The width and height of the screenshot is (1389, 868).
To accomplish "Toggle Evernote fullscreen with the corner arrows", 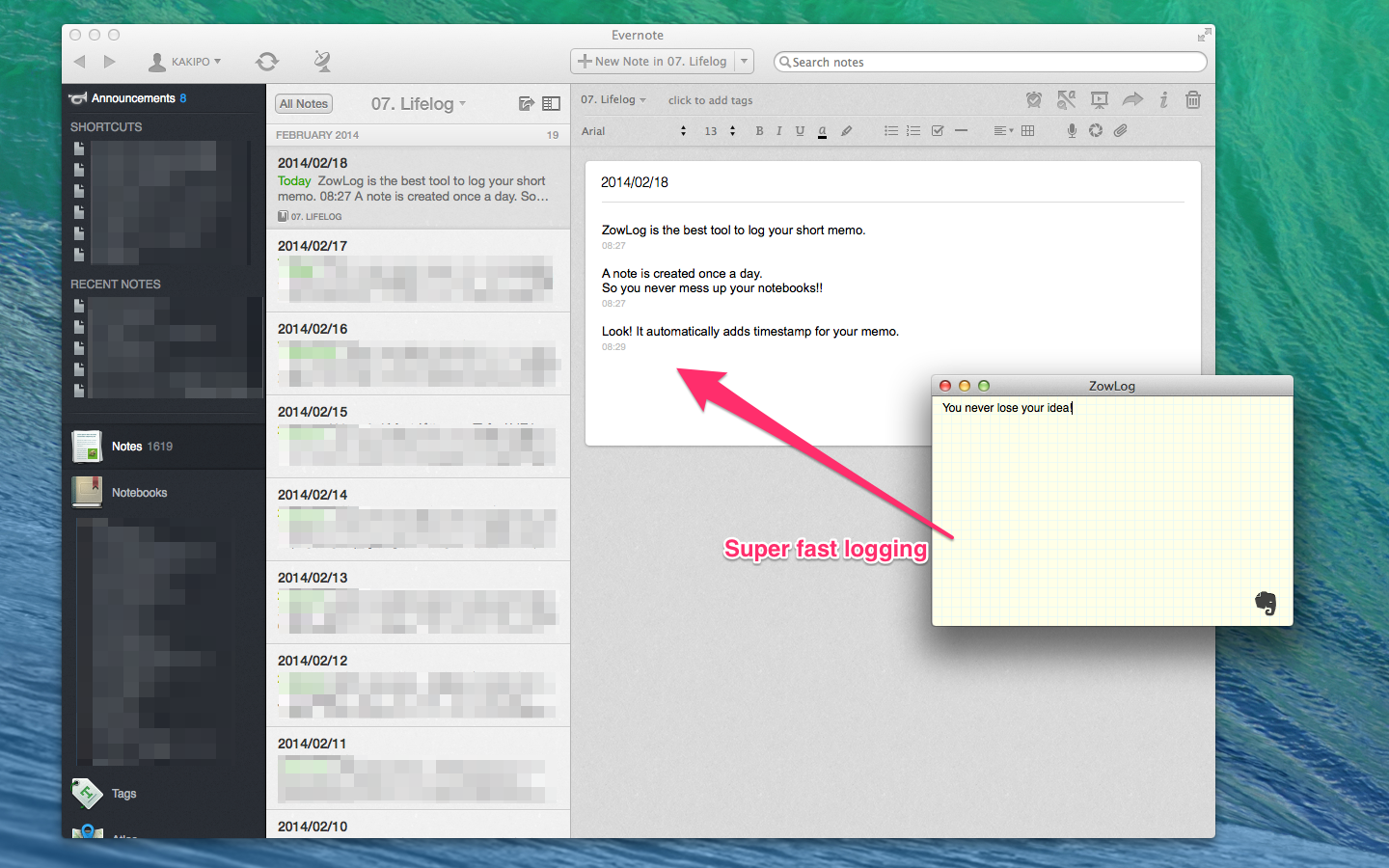I will point(1204,36).
